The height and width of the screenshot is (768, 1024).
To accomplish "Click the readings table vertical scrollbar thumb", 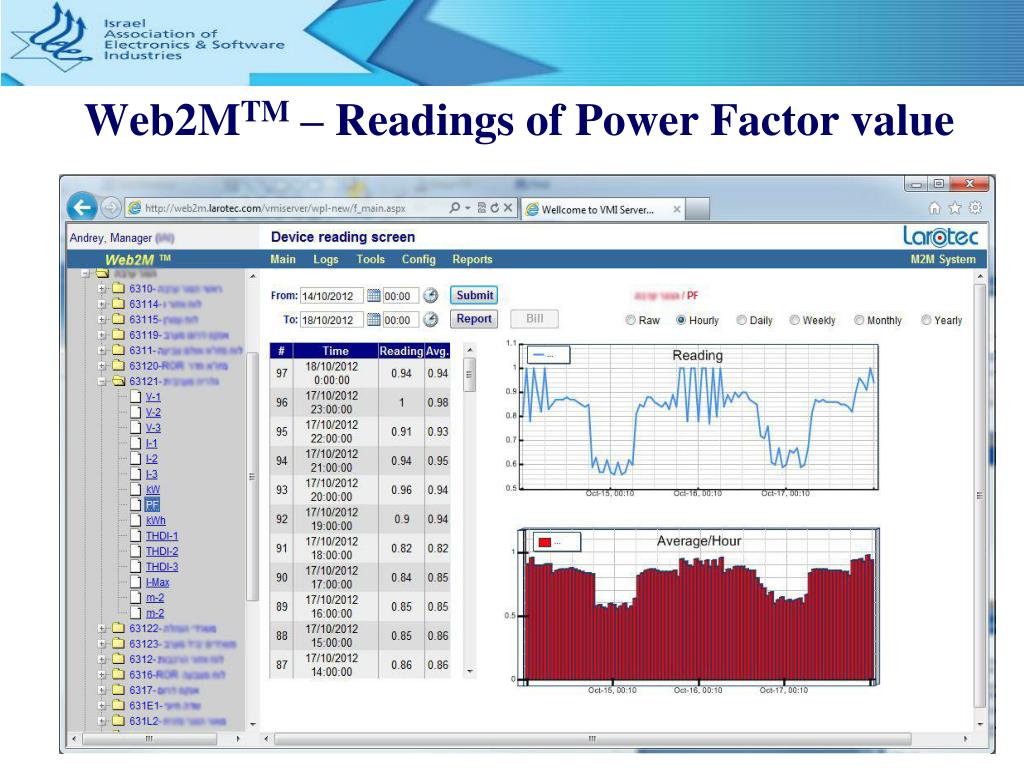I will pos(469,375).
